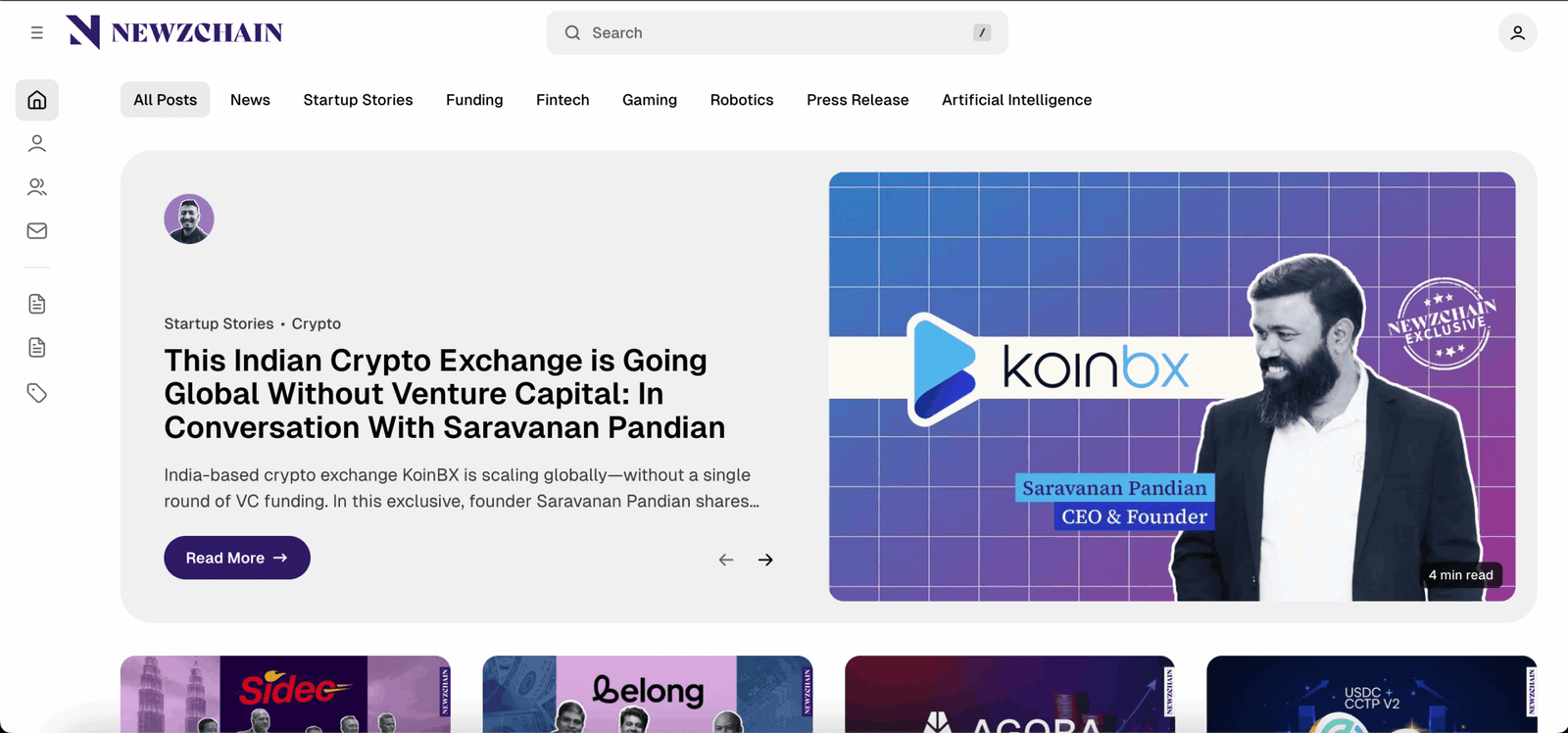Select the Startup Stories tab

[x=358, y=100]
